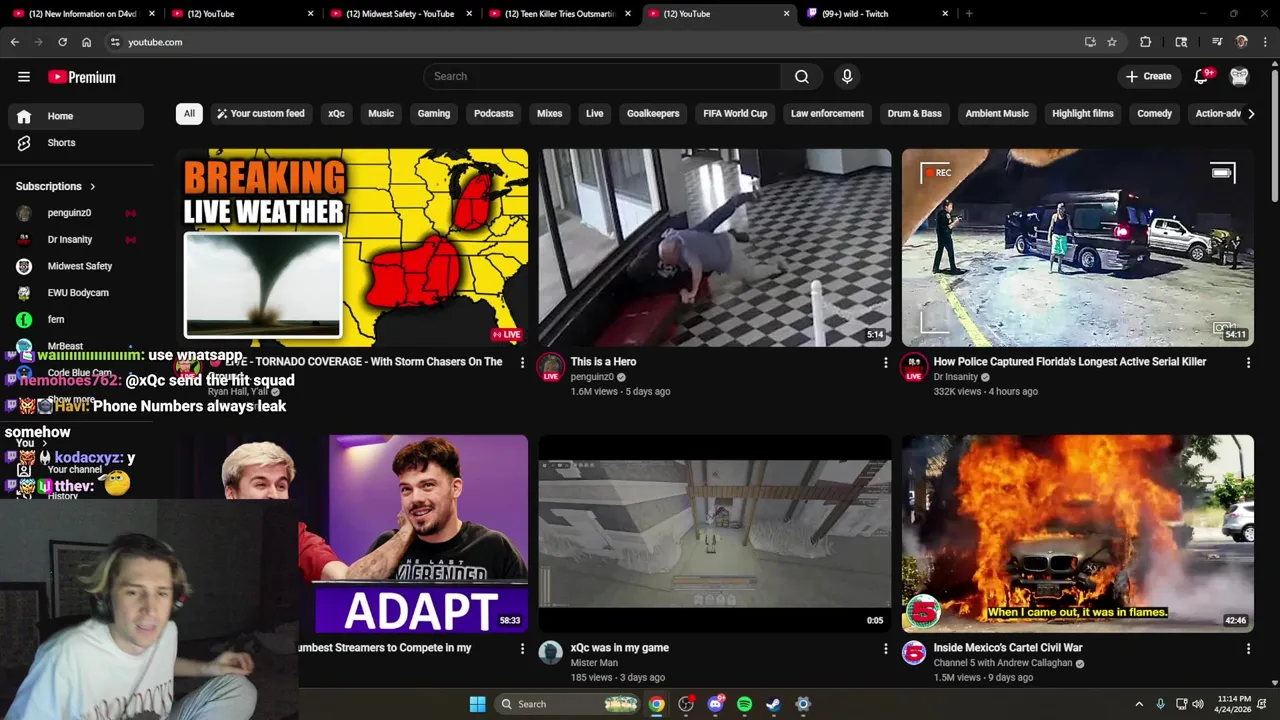Open Chrome media controls icon

point(1217,42)
